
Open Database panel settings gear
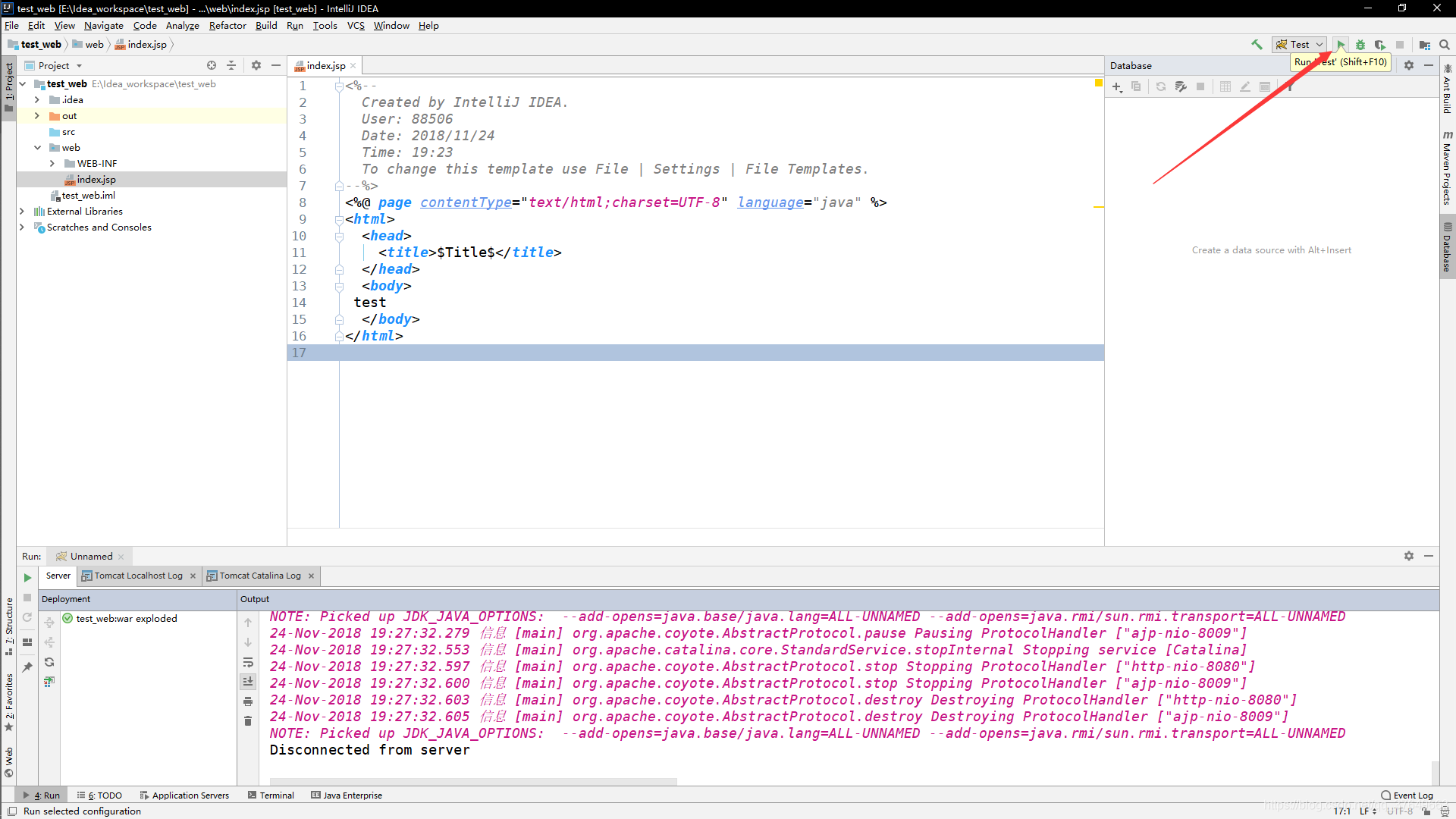(1409, 66)
